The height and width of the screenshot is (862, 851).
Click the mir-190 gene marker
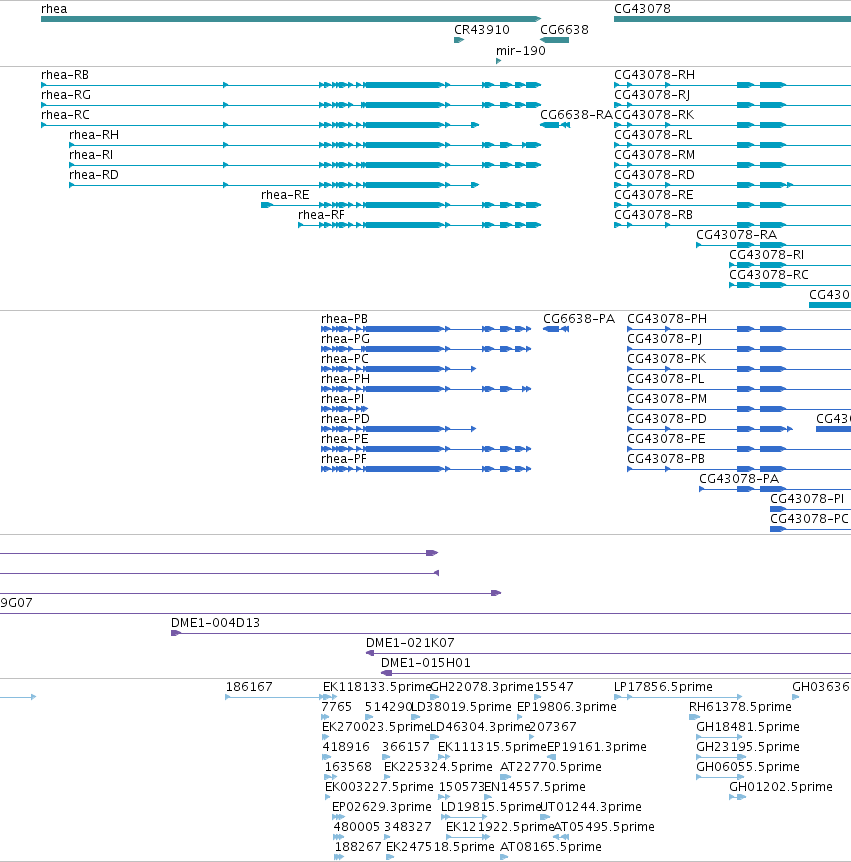click(498, 61)
